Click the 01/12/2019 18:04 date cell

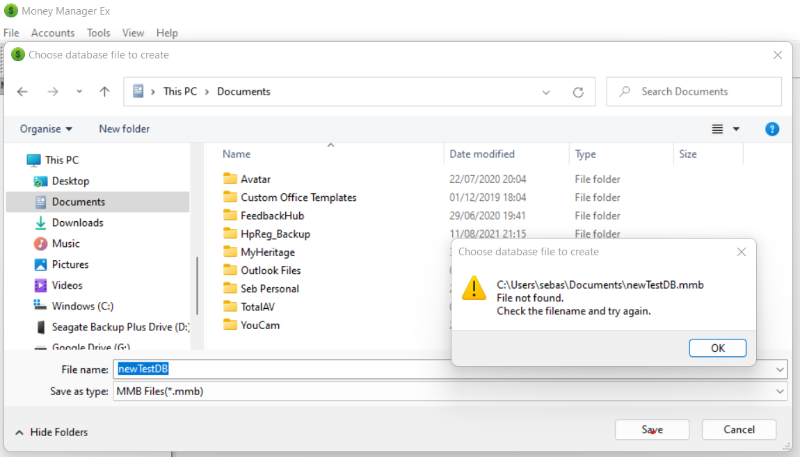point(487,197)
